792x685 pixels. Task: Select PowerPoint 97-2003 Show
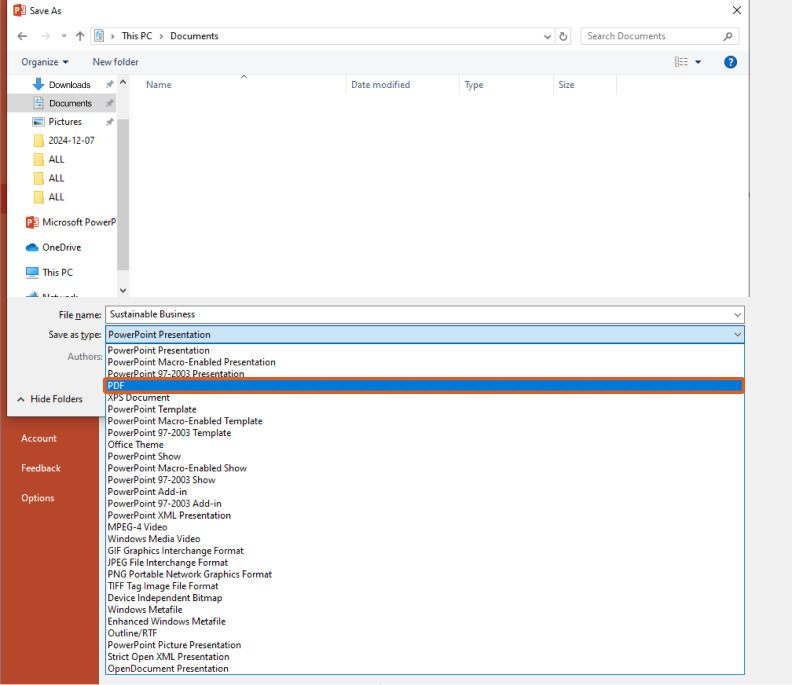[425, 480]
